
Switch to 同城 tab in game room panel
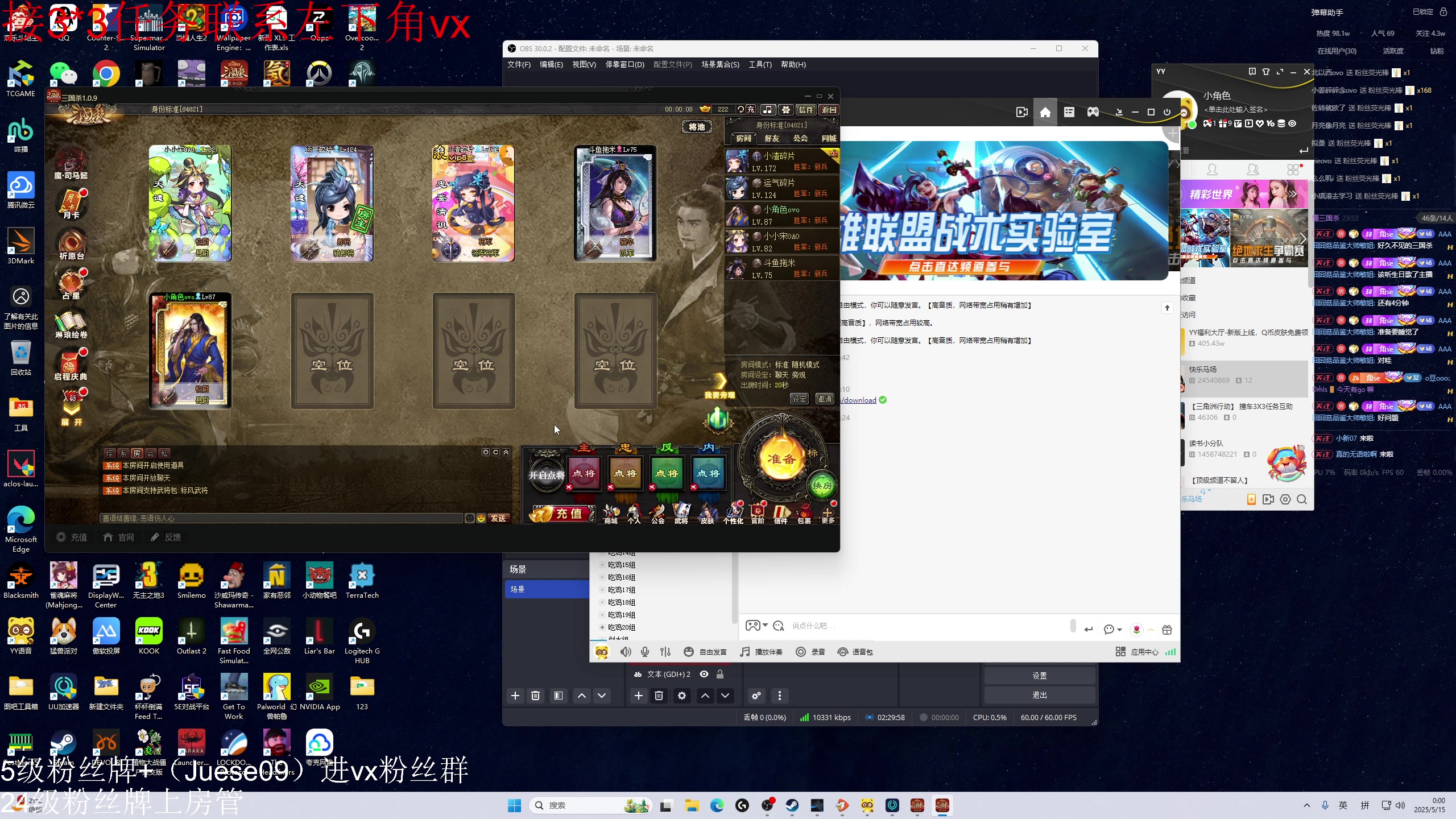[829, 138]
